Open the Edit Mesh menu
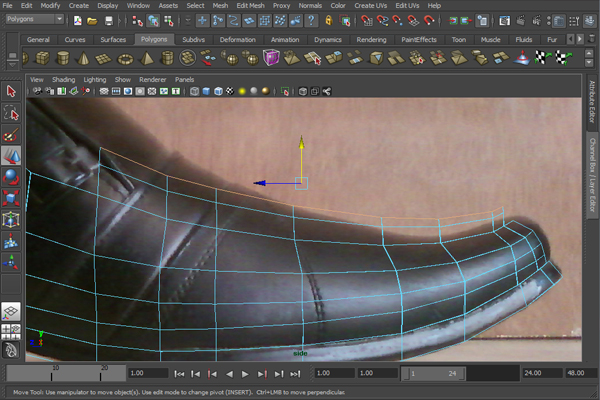 [x=250, y=5]
